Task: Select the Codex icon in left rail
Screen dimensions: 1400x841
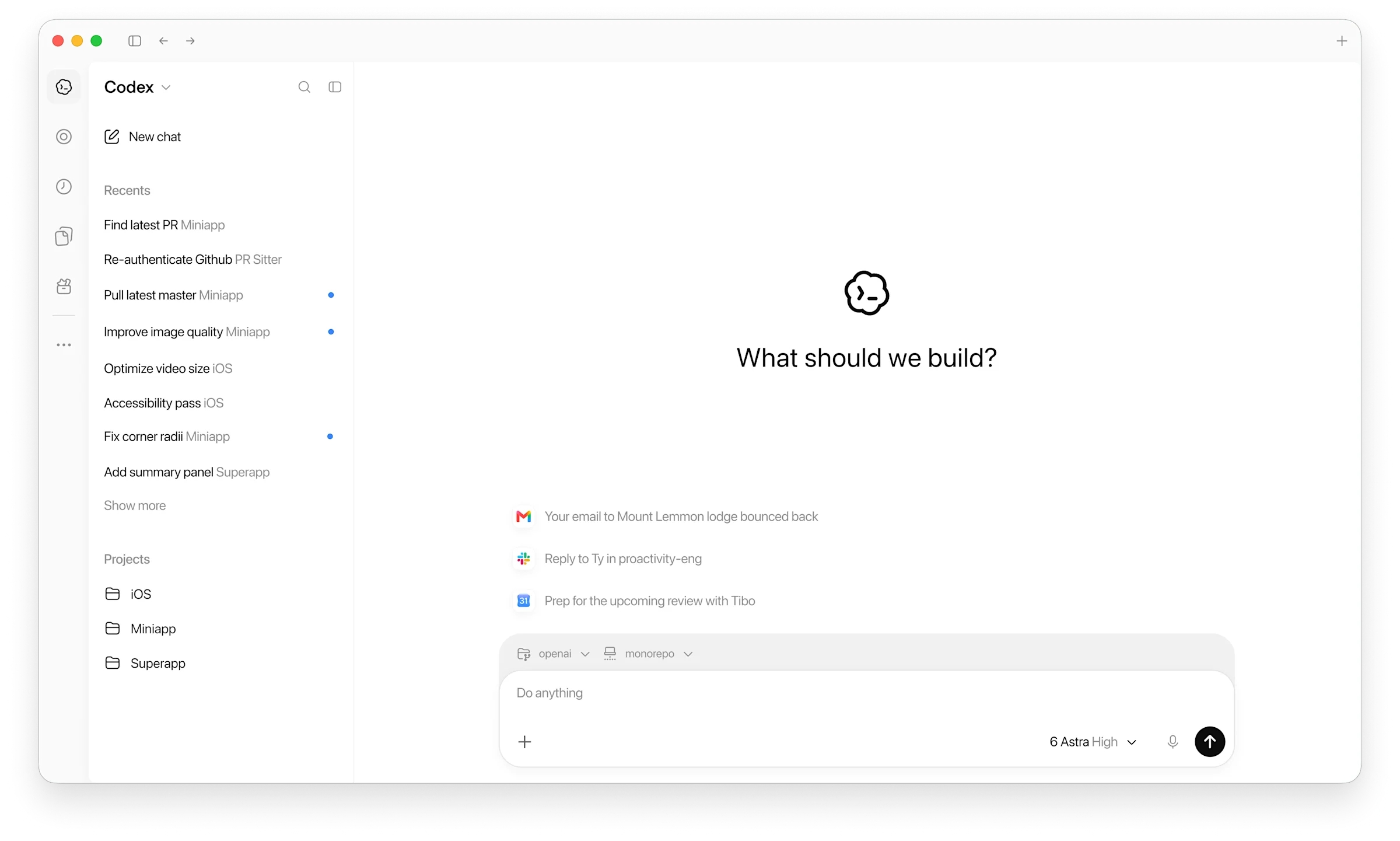Action: tap(64, 87)
